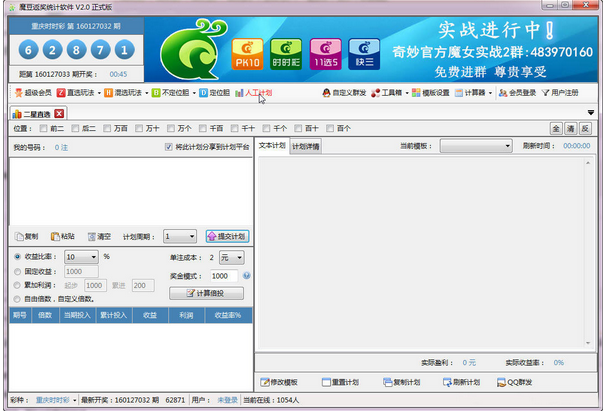The height and width of the screenshot is (411, 603).
Task: Tick the 前二 position checkbox
Action: [41, 128]
